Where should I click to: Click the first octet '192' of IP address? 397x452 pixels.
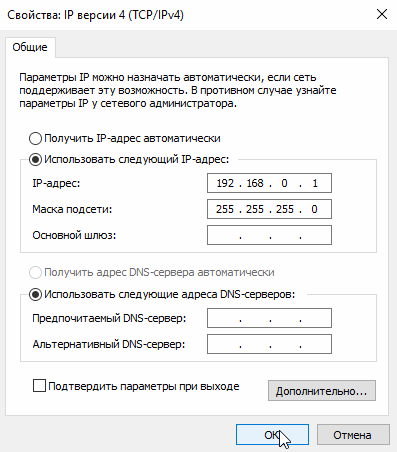(225, 183)
